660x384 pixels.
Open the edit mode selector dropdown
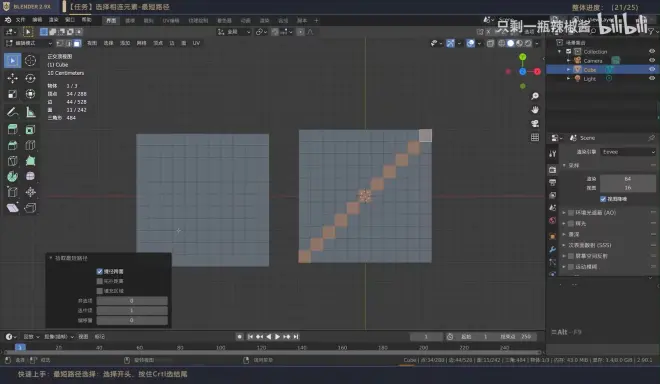coord(29,43)
